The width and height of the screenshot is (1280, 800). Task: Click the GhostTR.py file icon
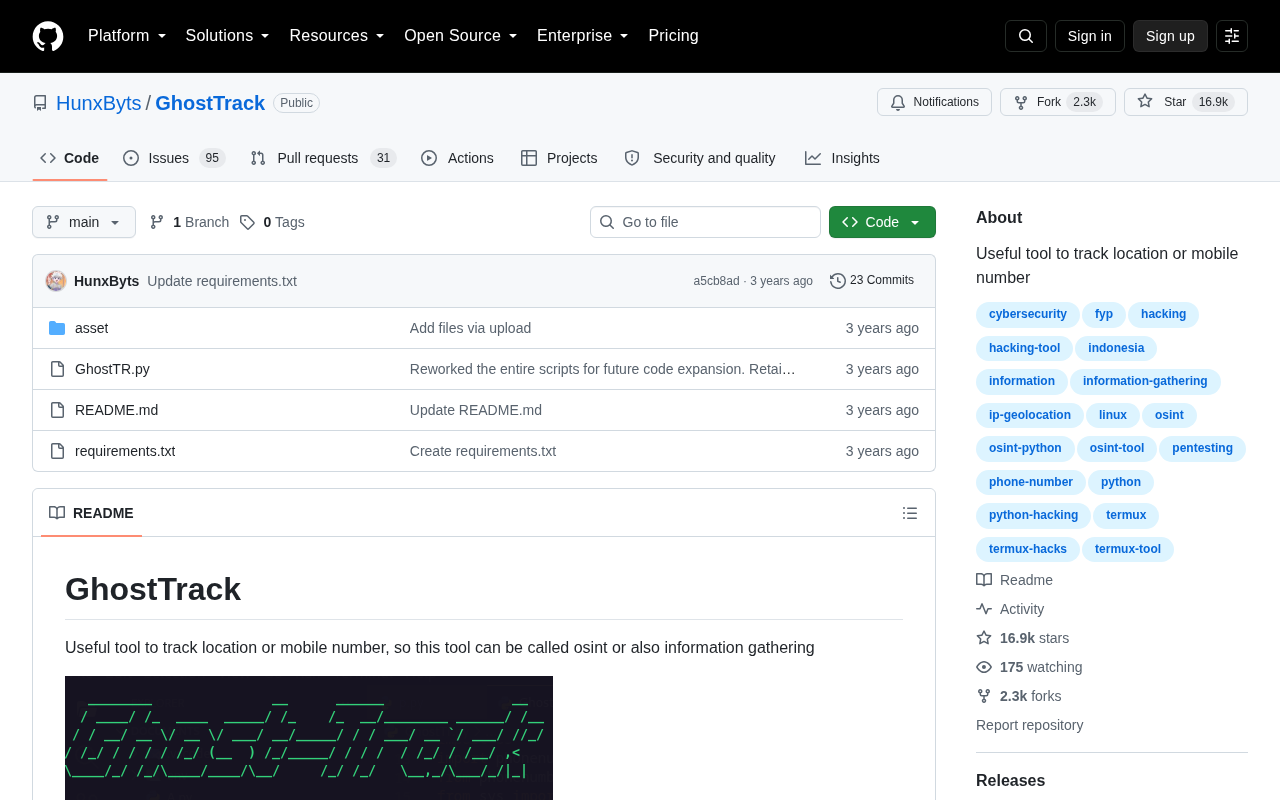pyautogui.click(x=57, y=369)
